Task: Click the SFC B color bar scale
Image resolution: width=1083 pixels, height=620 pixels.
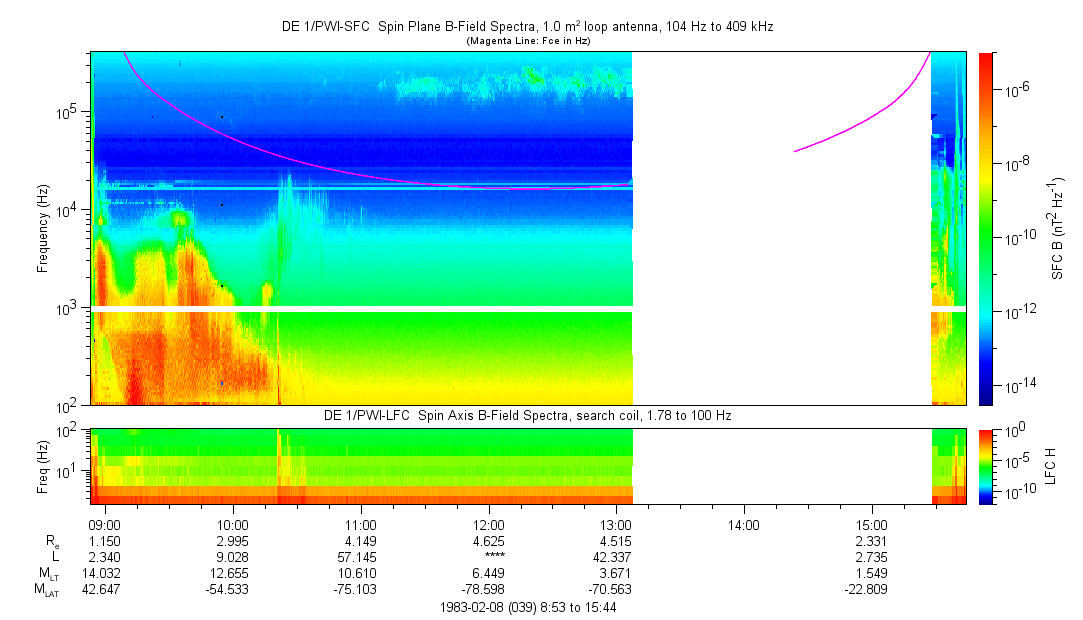Action: (985, 228)
